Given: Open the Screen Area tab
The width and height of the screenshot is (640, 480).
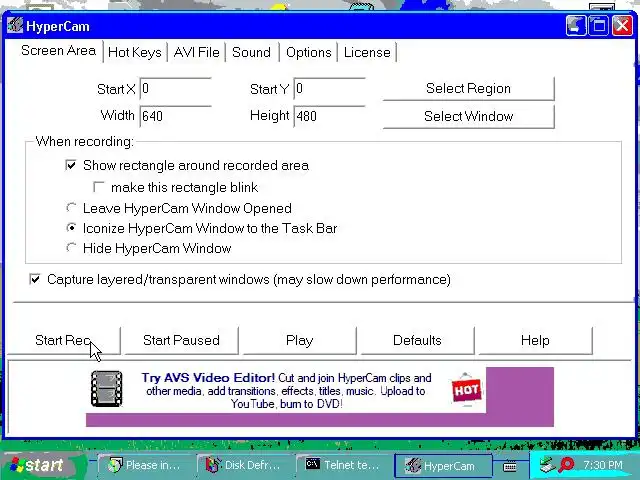Looking at the screenshot, I should (x=58, y=51).
